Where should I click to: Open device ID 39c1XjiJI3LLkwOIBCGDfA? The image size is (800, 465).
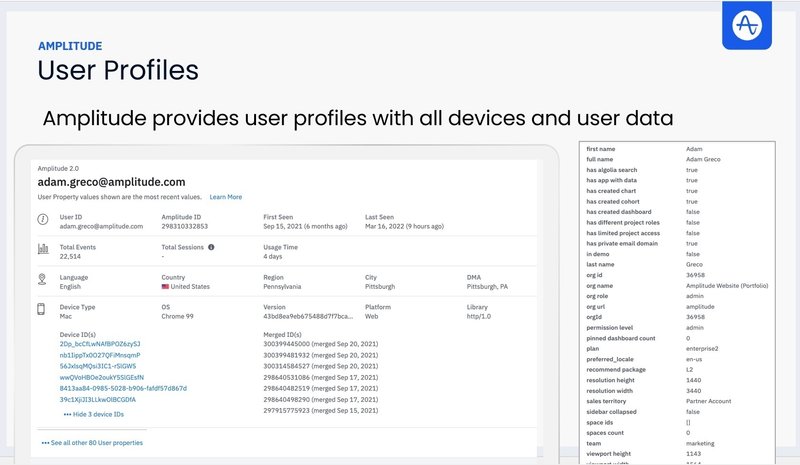(x=97, y=400)
